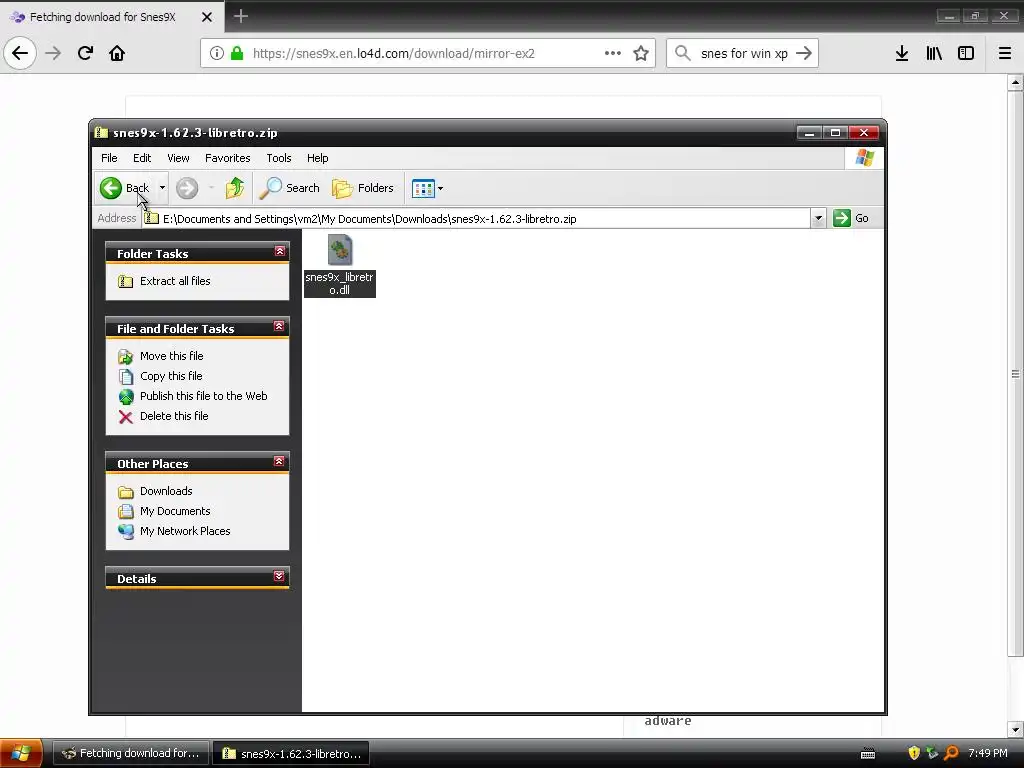Click the Search magnifier icon in Explorer toolbar
Image resolution: width=1024 pixels, height=768 pixels.
pos(270,188)
